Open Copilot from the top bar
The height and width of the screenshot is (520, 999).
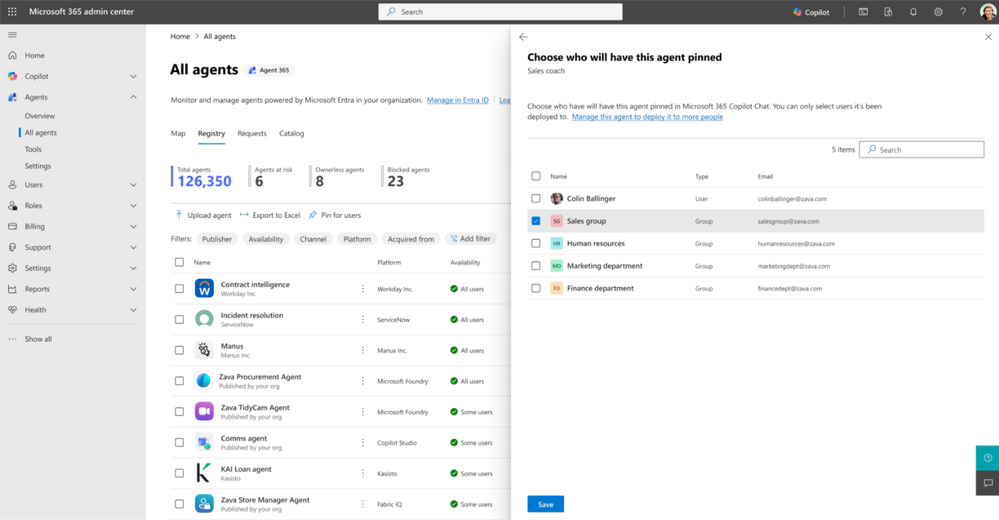click(811, 12)
